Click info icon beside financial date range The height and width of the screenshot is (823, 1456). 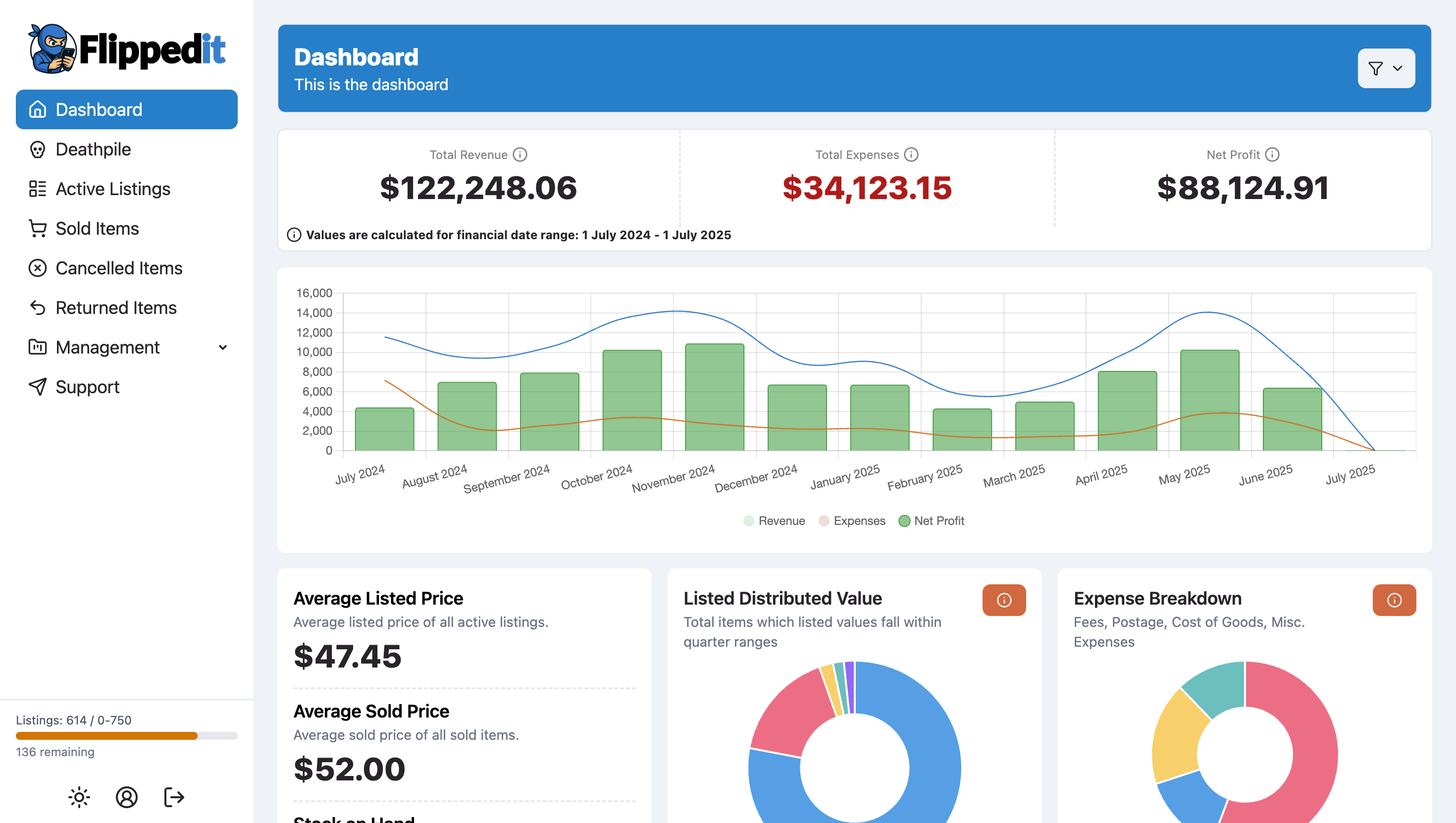tap(294, 235)
